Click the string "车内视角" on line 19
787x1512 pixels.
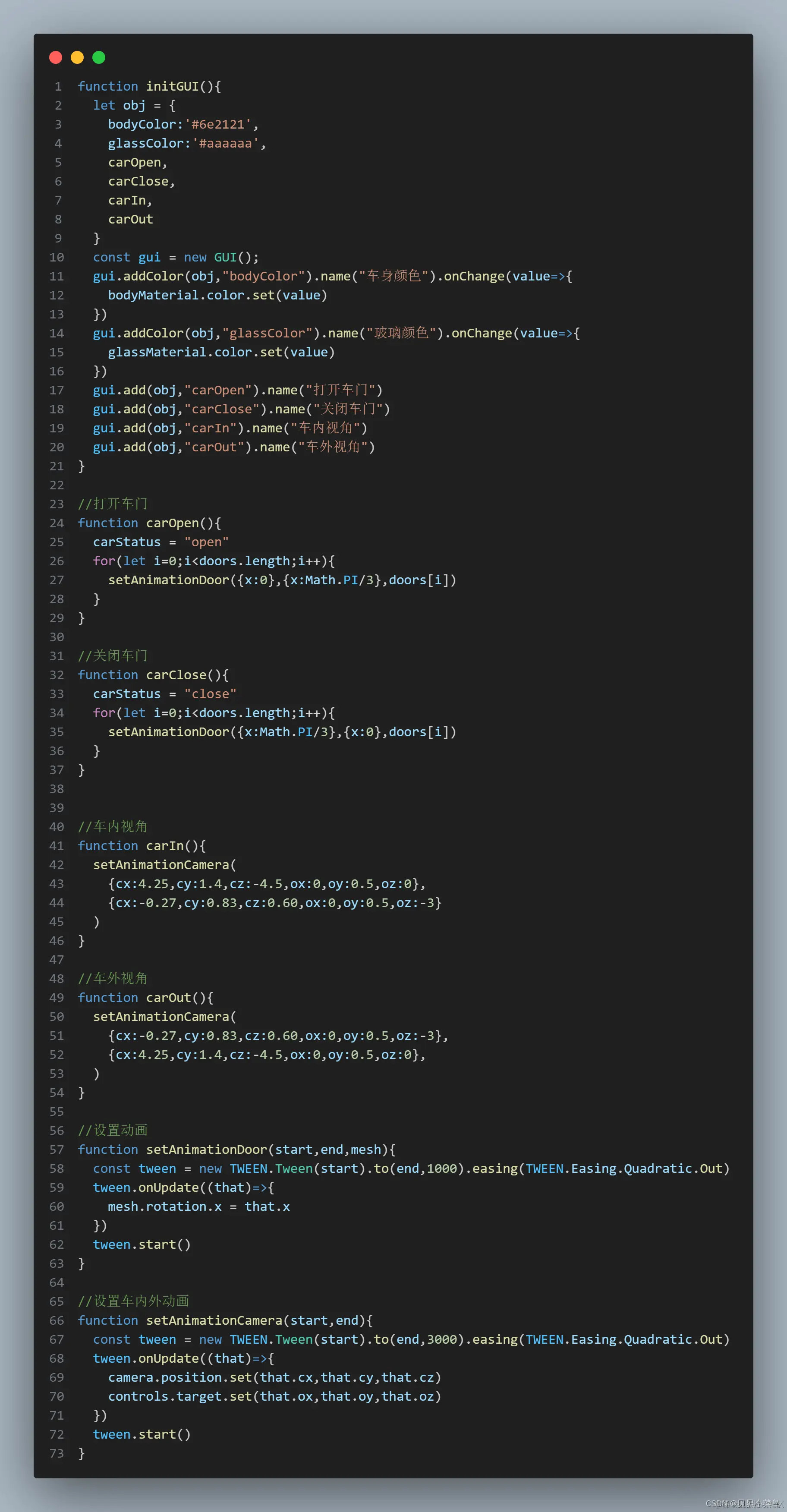(325, 428)
